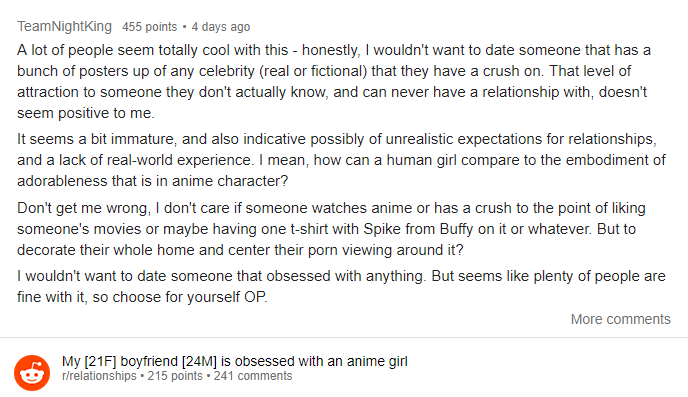688x397 pixels.
Task: Go to the r/relationships subreddit
Action: pyautogui.click(x=99, y=376)
